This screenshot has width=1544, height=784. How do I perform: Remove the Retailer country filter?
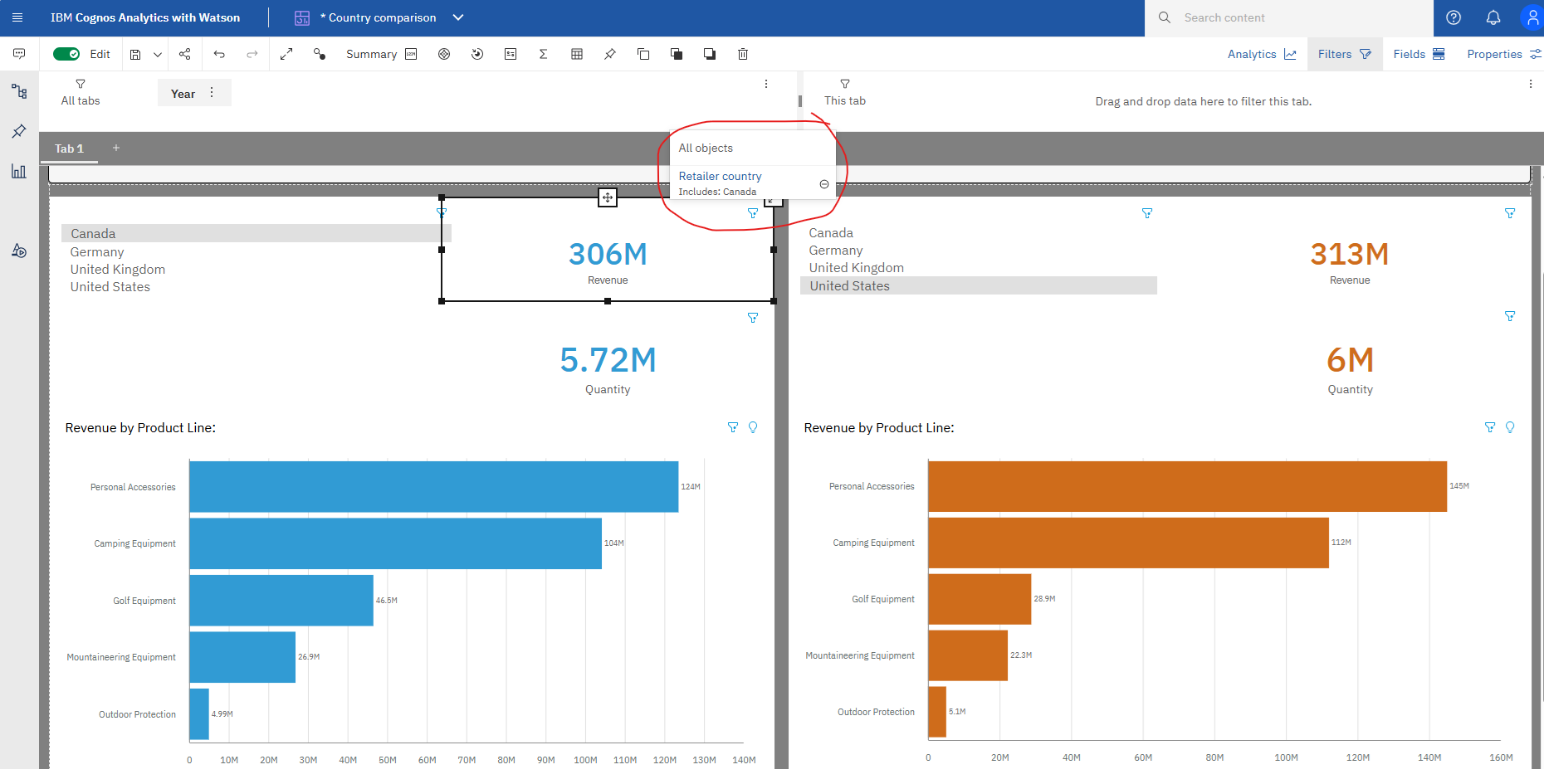pyautogui.click(x=824, y=184)
